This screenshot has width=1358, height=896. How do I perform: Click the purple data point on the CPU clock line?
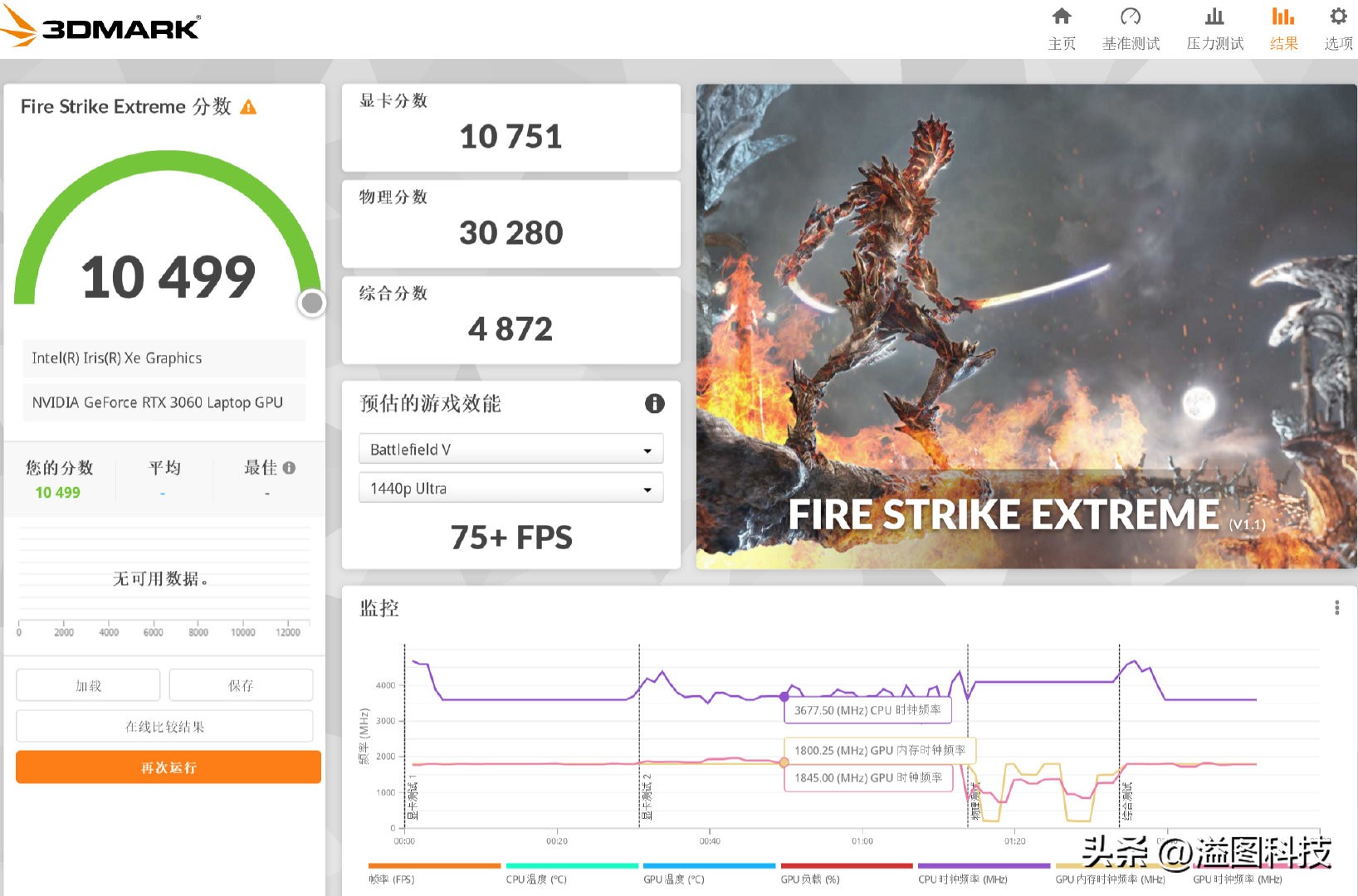click(784, 697)
